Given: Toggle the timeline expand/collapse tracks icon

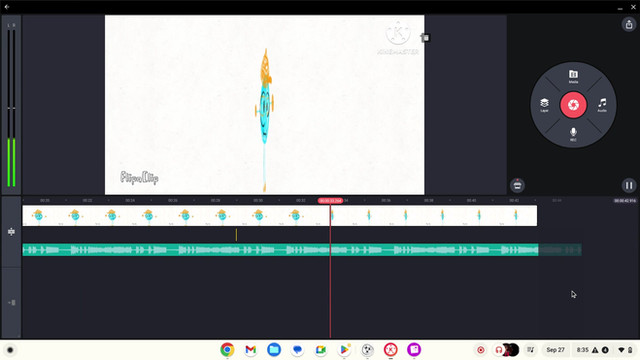Looking at the screenshot, I should click(11, 231).
